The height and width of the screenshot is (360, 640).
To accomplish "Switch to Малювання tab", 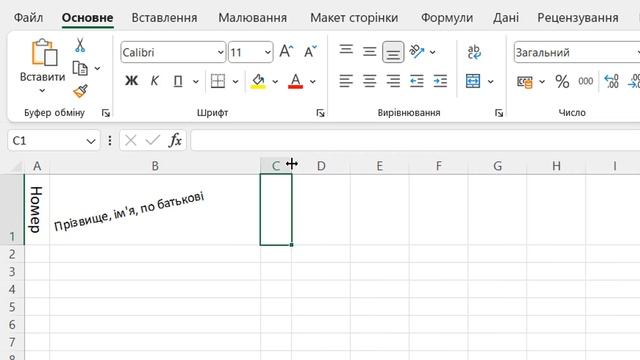I will coord(252,18).
